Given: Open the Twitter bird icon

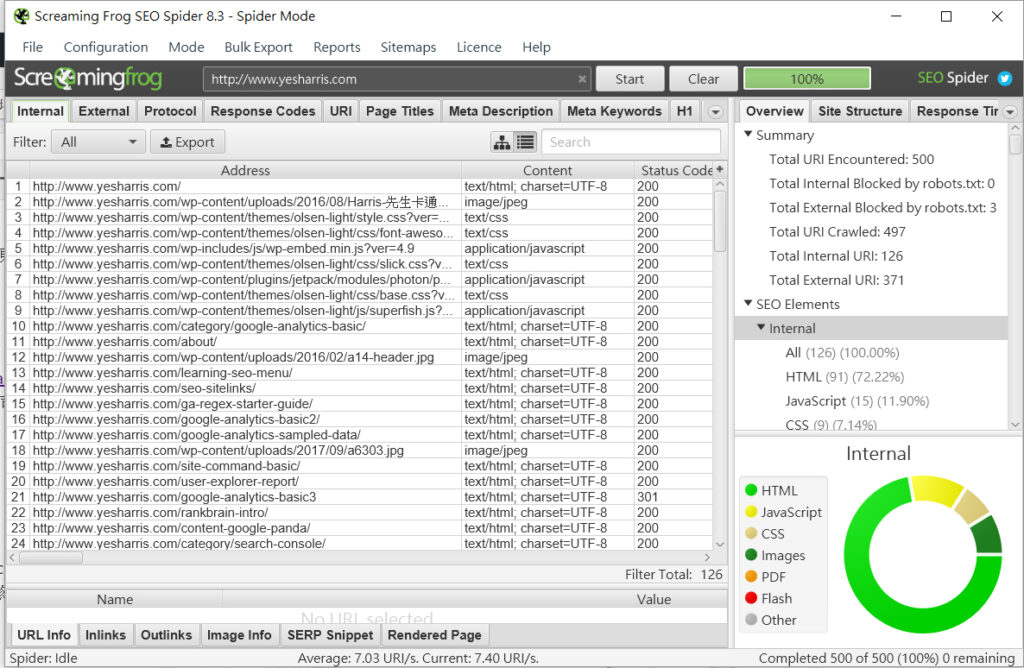Looking at the screenshot, I should (1004, 78).
